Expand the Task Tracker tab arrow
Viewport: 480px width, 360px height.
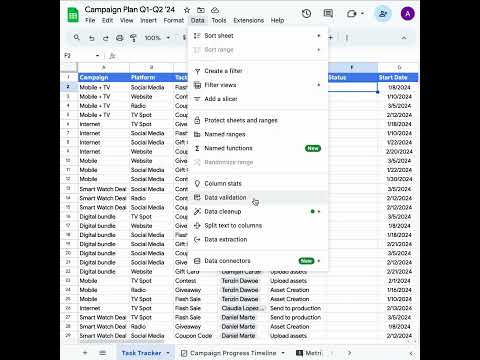pyautogui.click(x=168, y=353)
